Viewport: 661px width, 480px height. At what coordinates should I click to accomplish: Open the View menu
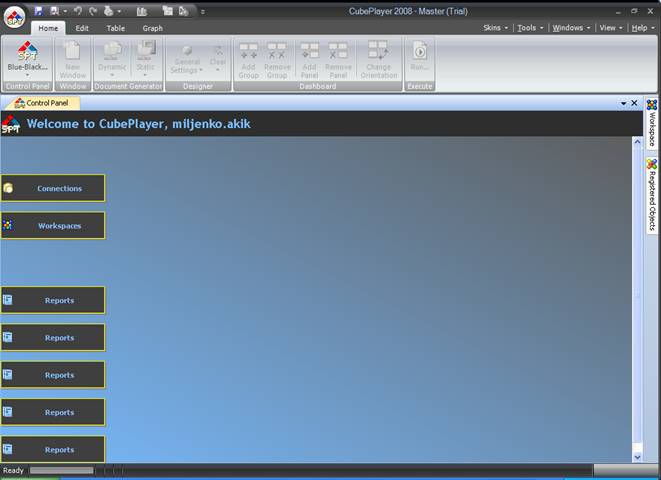coord(611,28)
